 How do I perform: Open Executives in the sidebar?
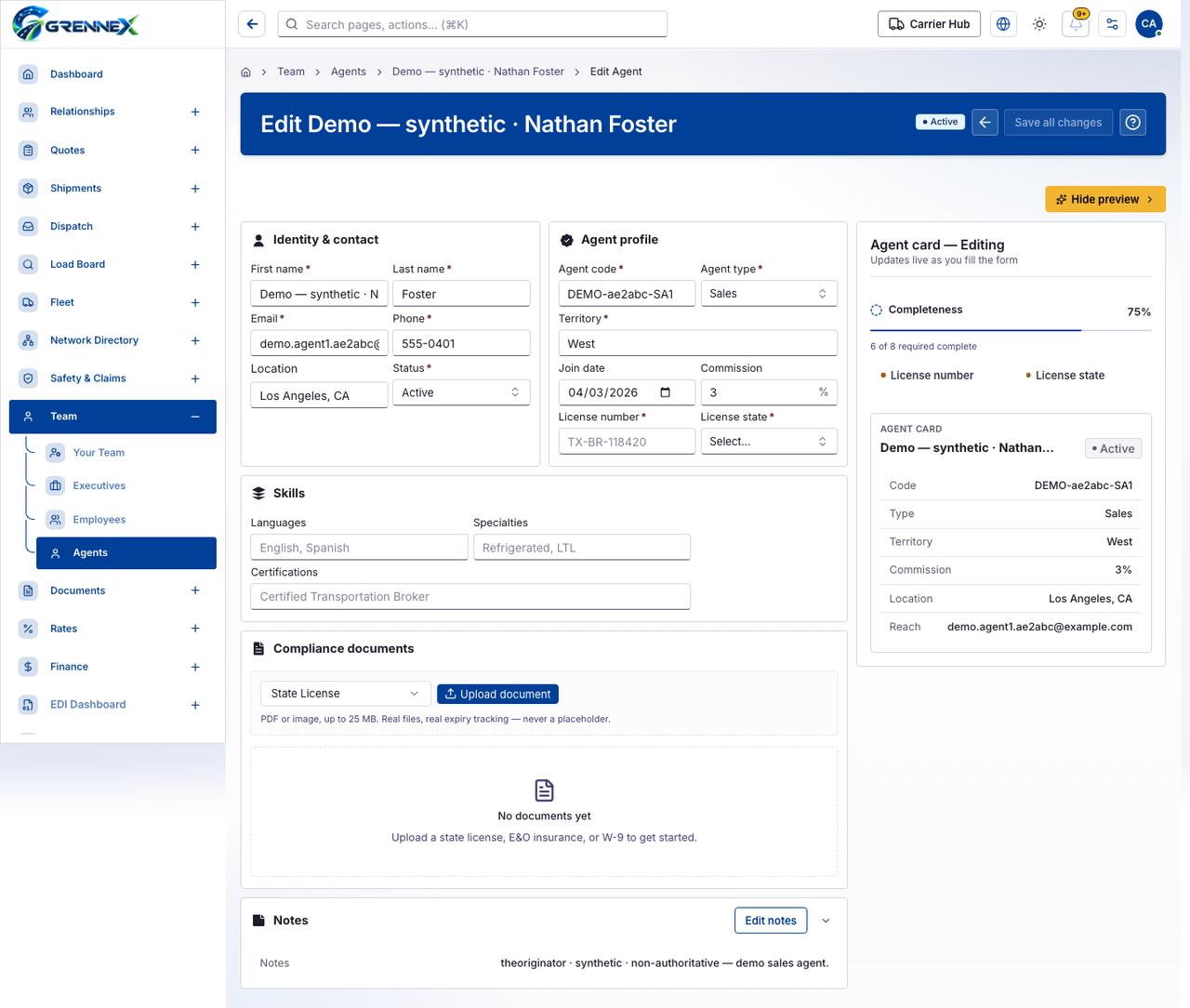[x=126, y=485]
